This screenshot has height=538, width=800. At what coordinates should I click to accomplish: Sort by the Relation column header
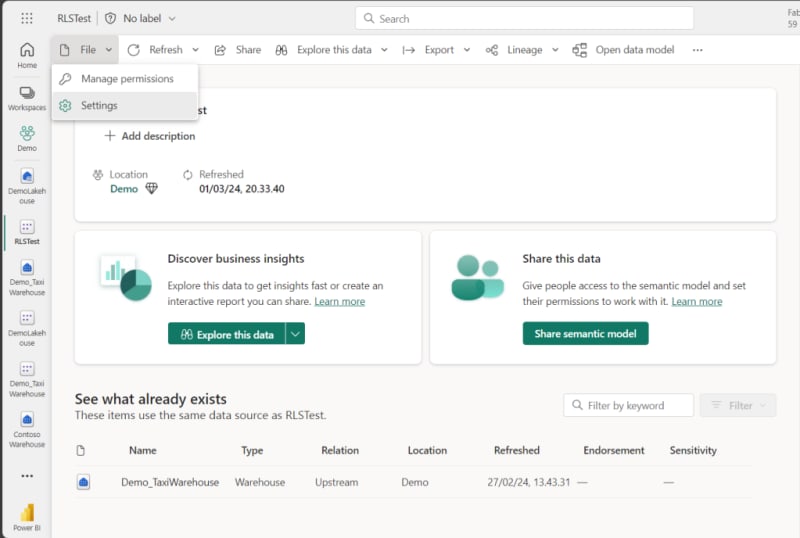click(340, 450)
